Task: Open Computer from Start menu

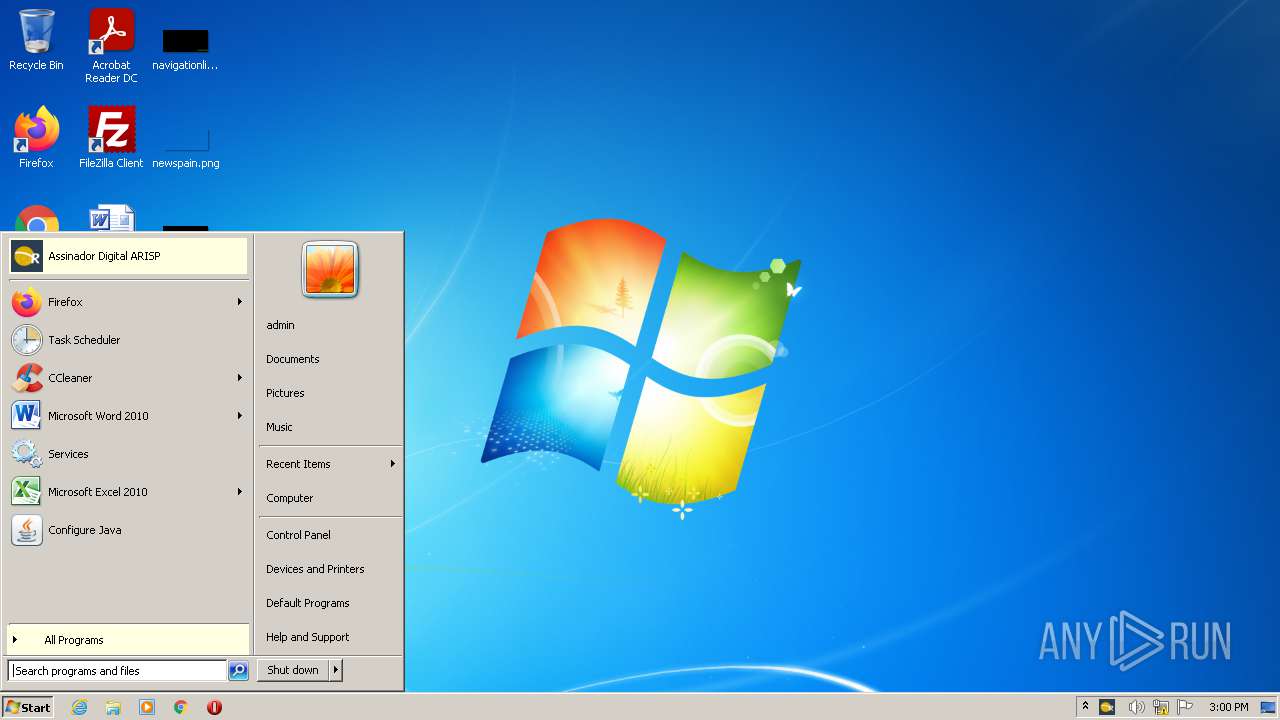Action: point(330,498)
